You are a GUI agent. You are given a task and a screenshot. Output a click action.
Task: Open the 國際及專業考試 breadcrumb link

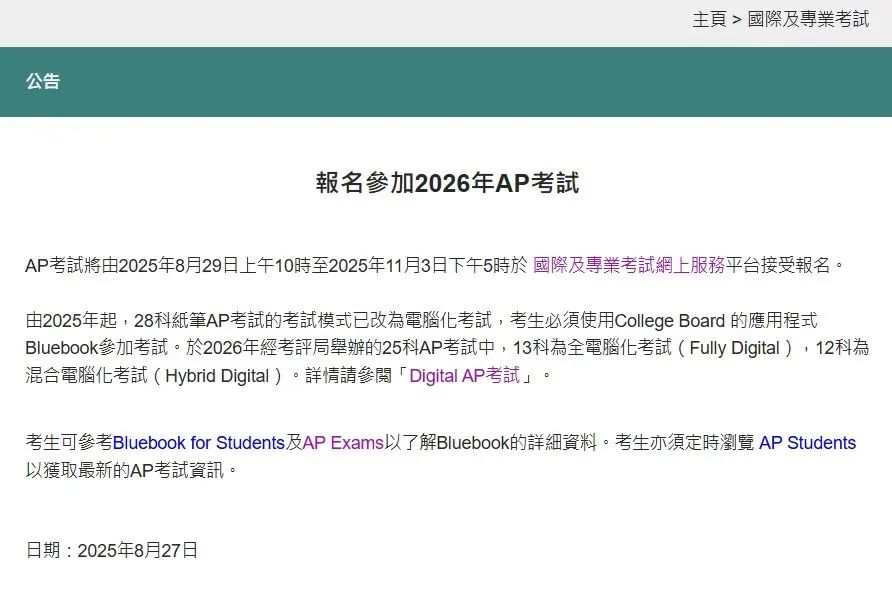coord(808,19)
